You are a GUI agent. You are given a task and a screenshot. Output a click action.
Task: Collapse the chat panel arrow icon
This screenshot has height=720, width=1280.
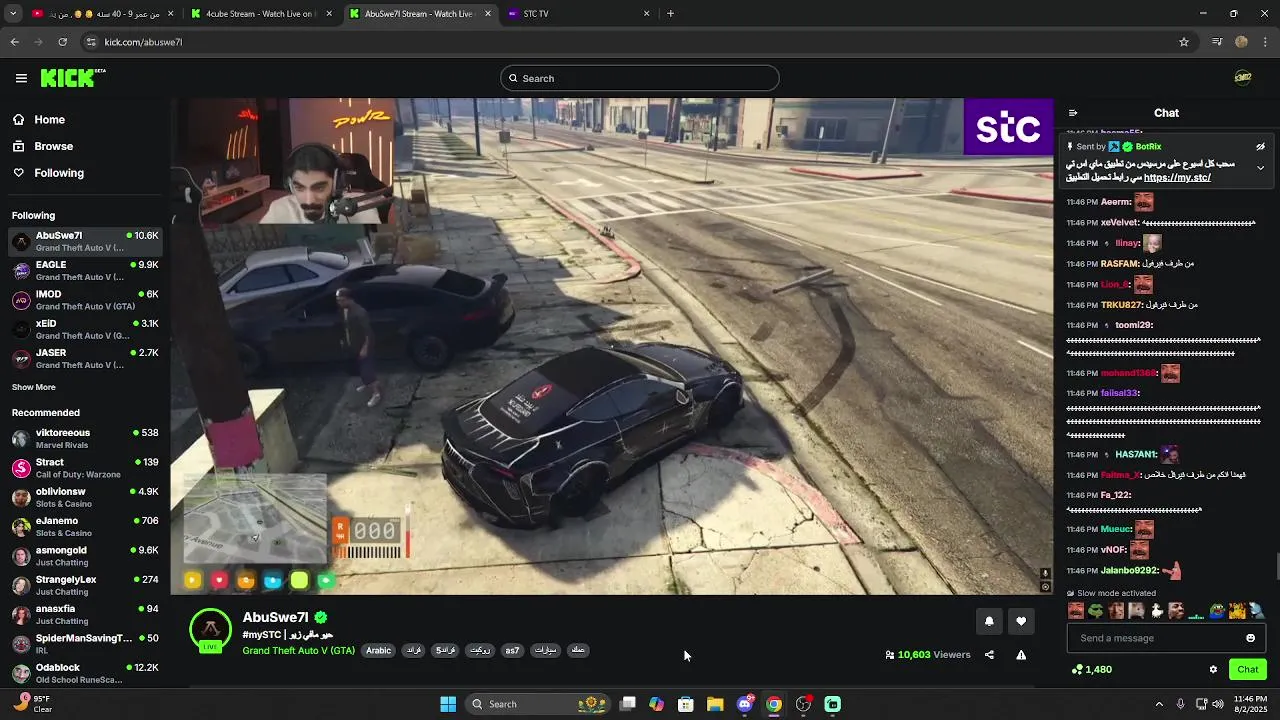(x=1073, y=113)
